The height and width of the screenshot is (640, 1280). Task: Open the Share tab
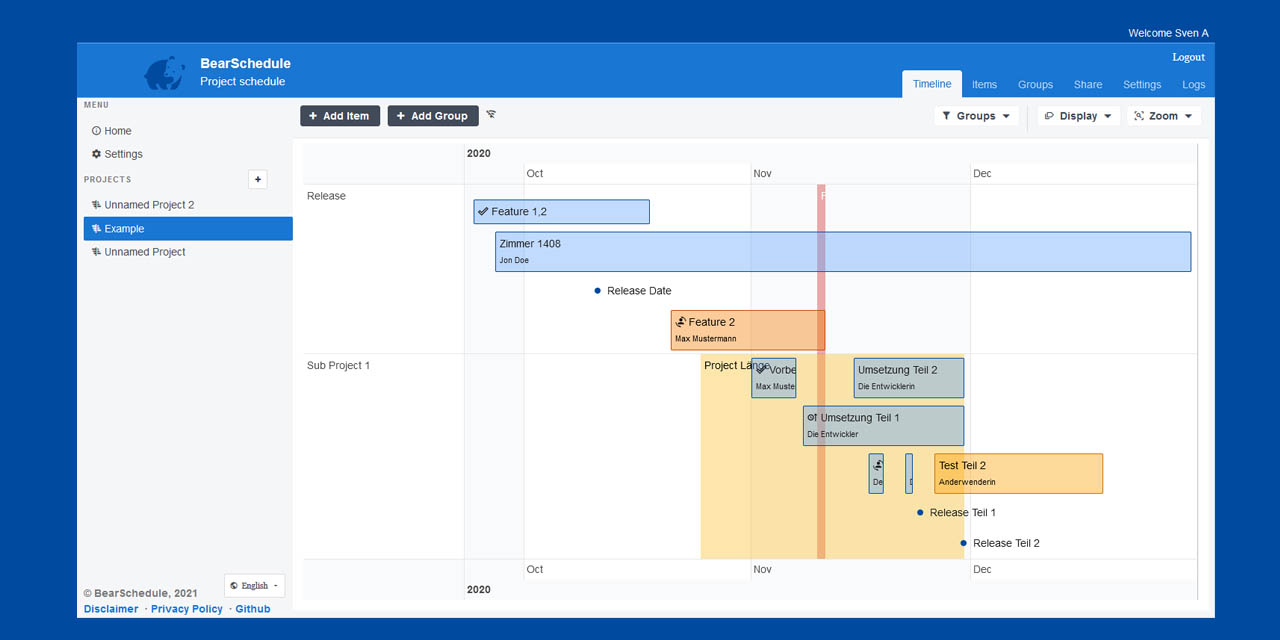(x=1088, y=84)
